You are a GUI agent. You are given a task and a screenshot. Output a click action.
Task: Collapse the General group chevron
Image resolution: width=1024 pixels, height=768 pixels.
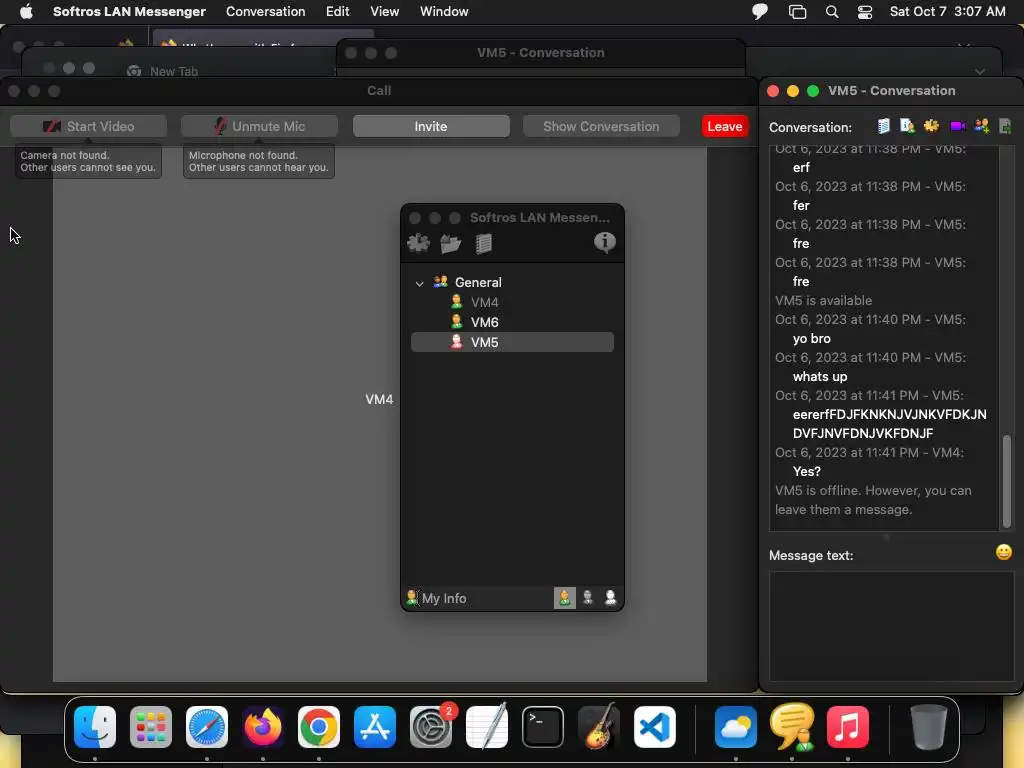coord(419,283)
